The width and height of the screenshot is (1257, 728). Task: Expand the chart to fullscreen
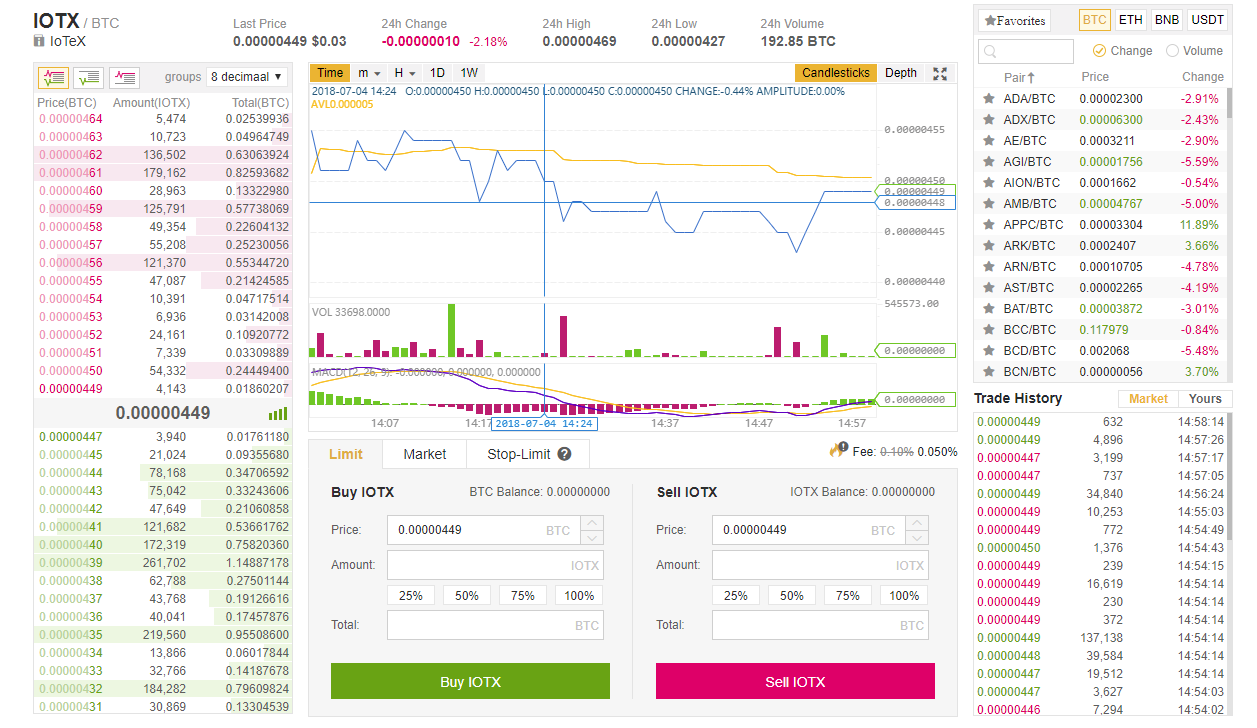940,73
